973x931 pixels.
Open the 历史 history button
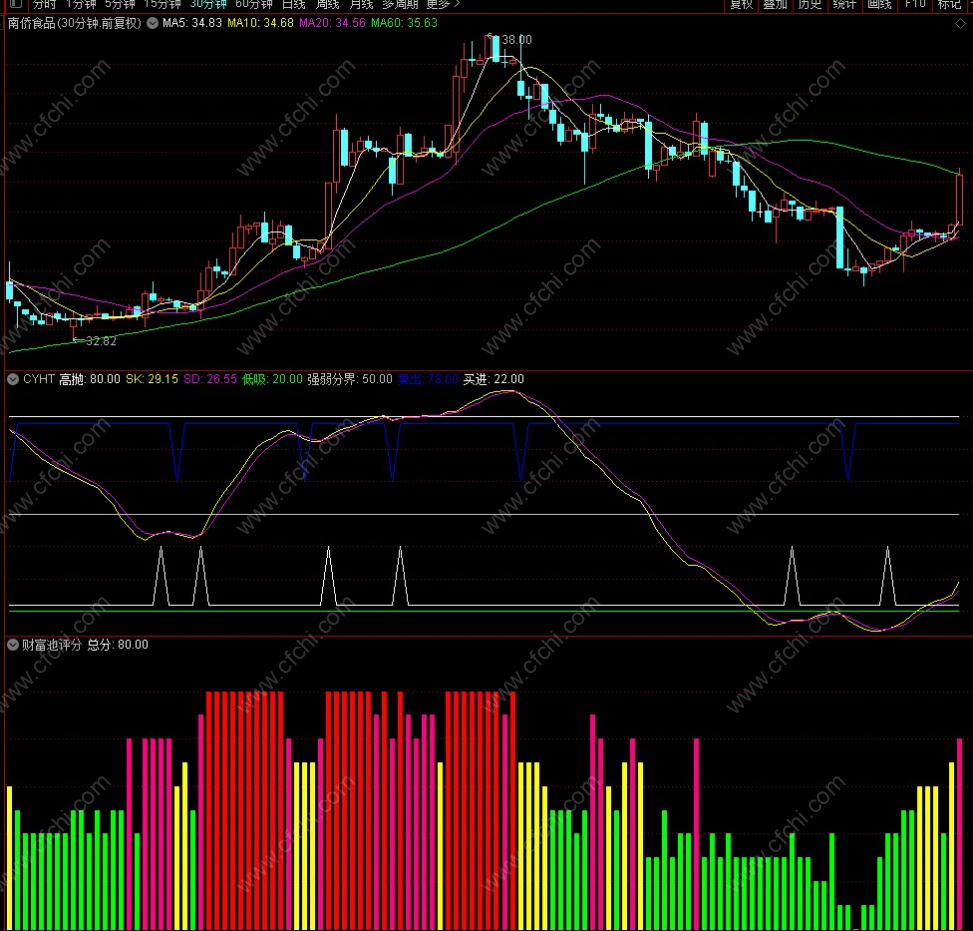pos(810,4)
